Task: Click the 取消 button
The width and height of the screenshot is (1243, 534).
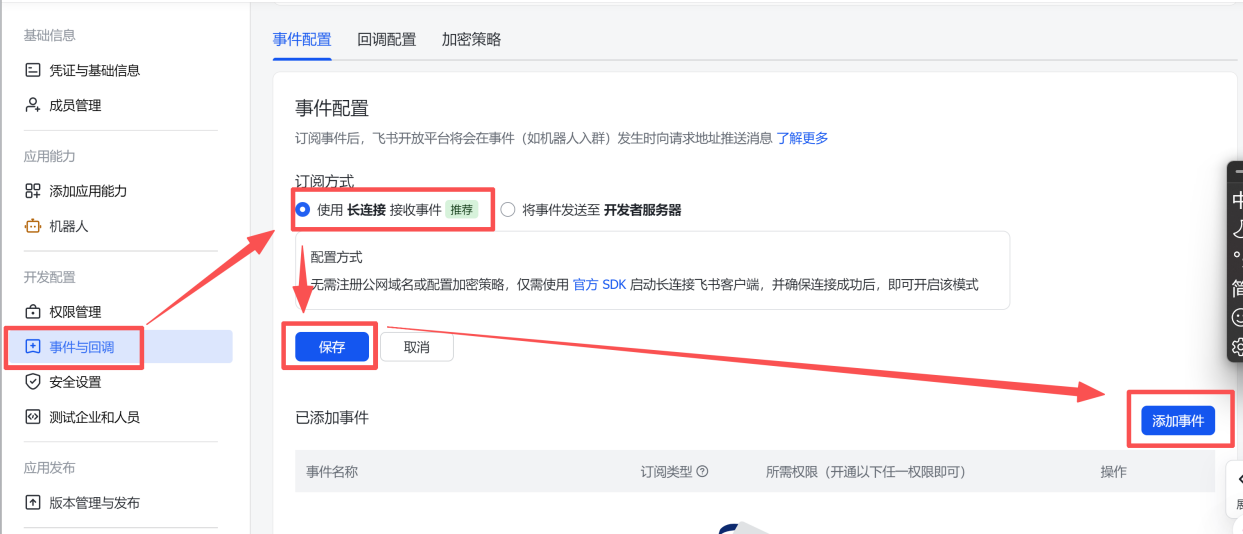Action: pyautogui.click(x=417, y=347)
